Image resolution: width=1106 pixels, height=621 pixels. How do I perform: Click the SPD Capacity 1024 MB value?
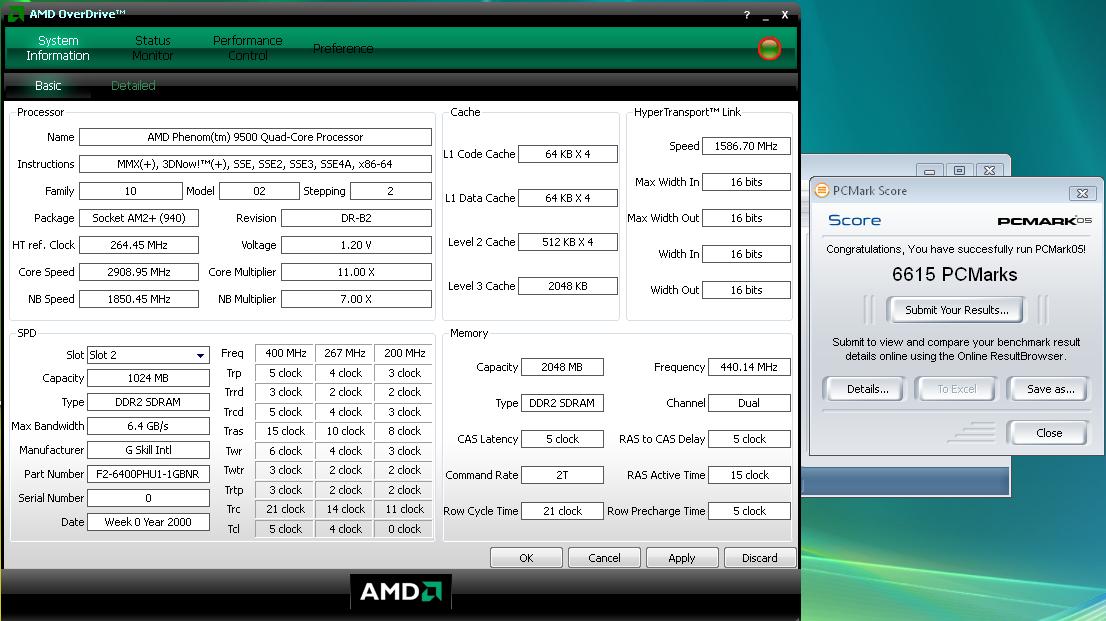(x=148, y=378)
